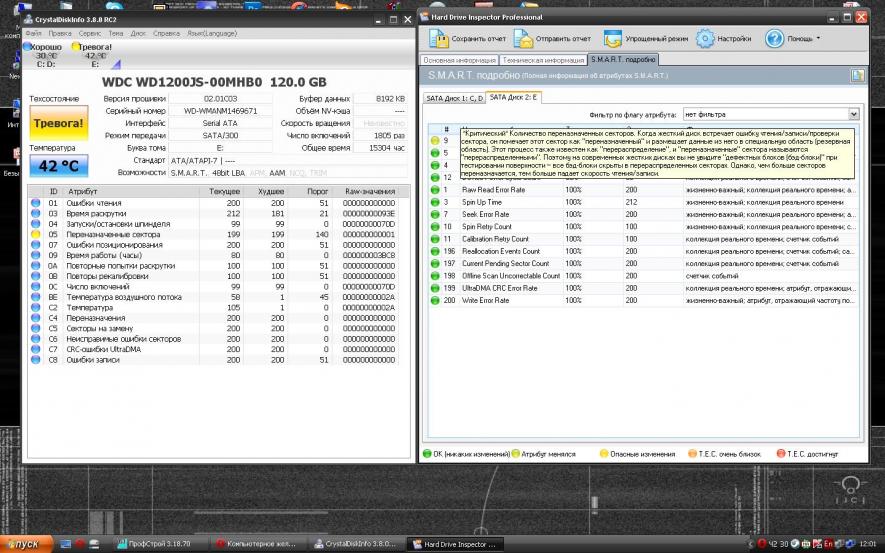The height and width of the screenshot is (553, 885).
Task: Click yellow status dot of attribute 05 row
Action: [x=36, y=234]
